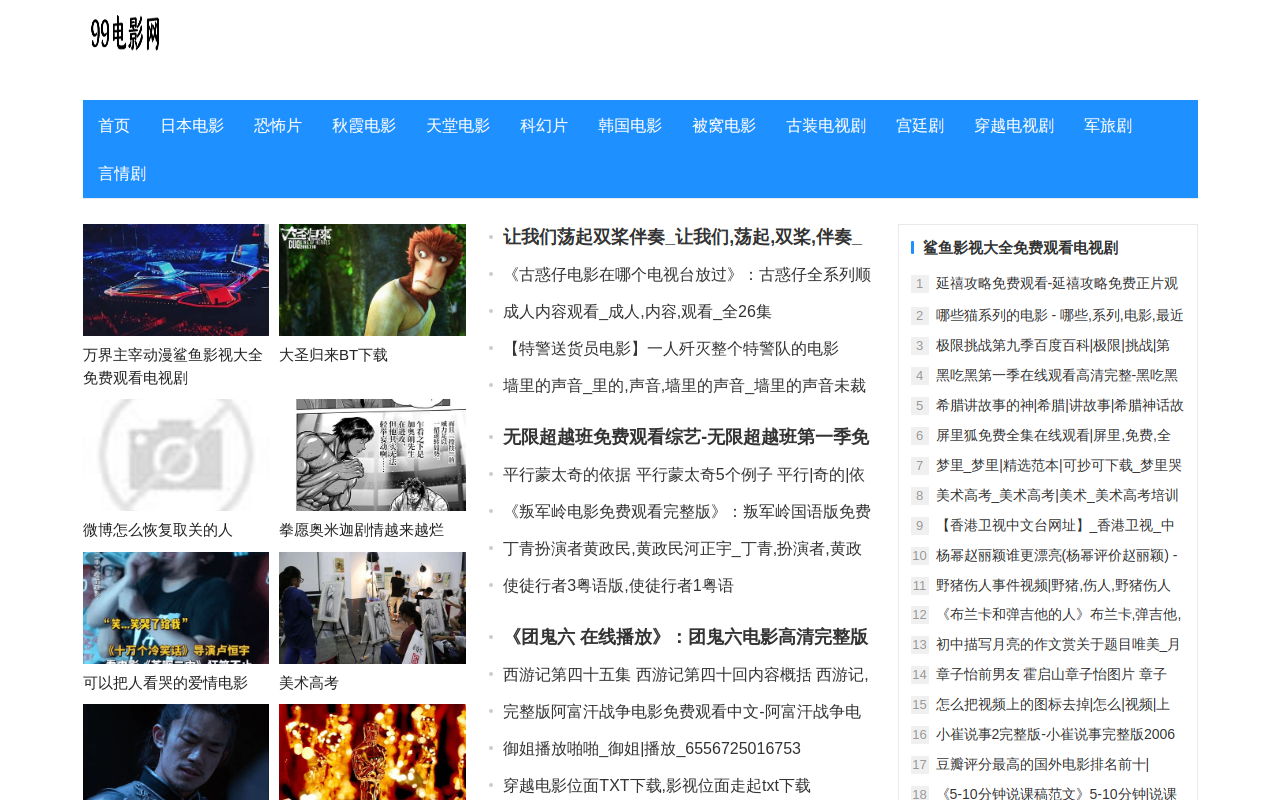Open the 言情剧 menu item

coord(122,173)
